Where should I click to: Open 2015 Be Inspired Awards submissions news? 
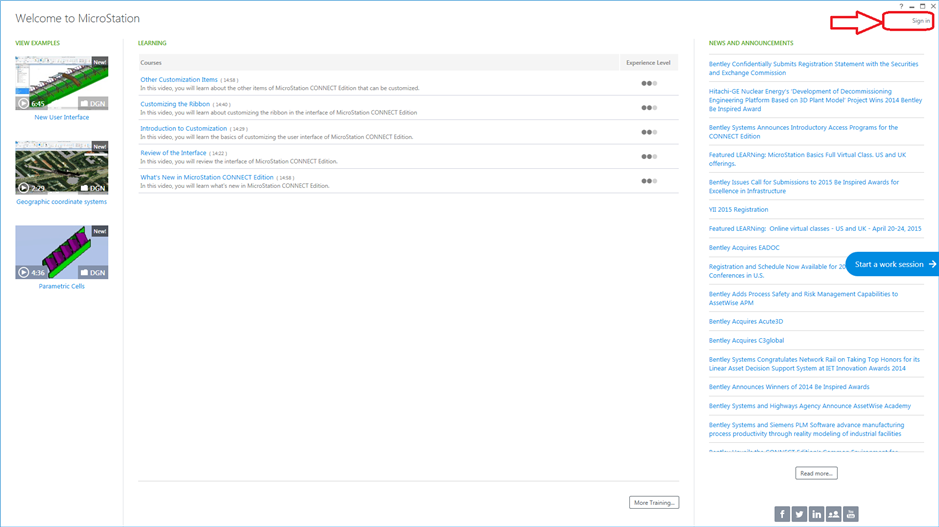[x=804, y=186]
